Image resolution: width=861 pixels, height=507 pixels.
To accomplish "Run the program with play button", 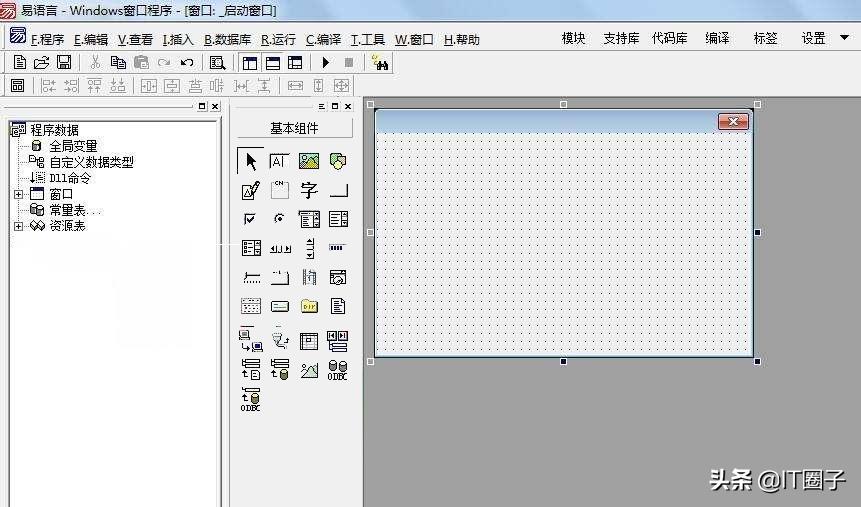I will [x=326, y=63].
